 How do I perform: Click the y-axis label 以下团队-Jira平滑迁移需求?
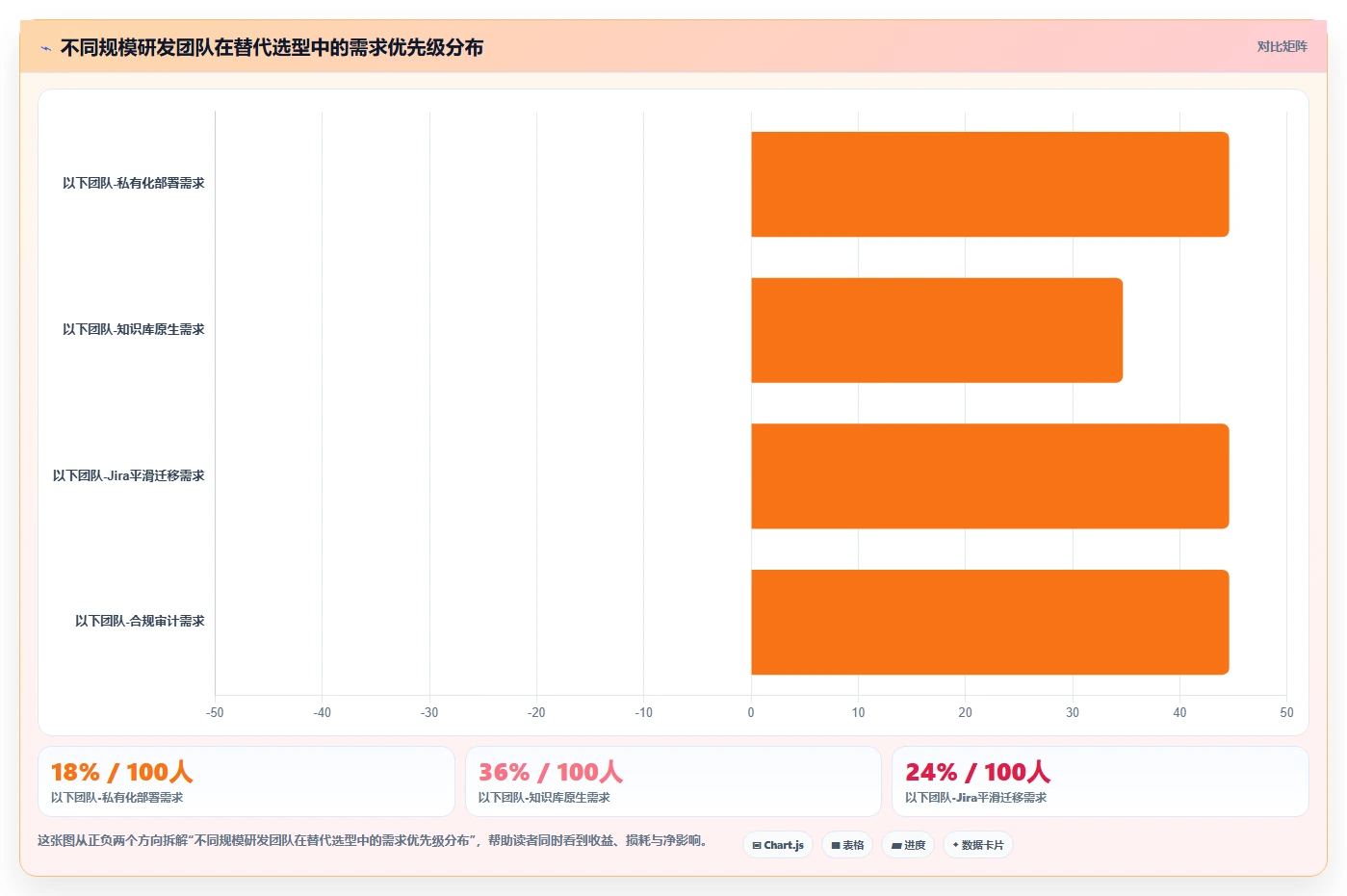point(129,475)
